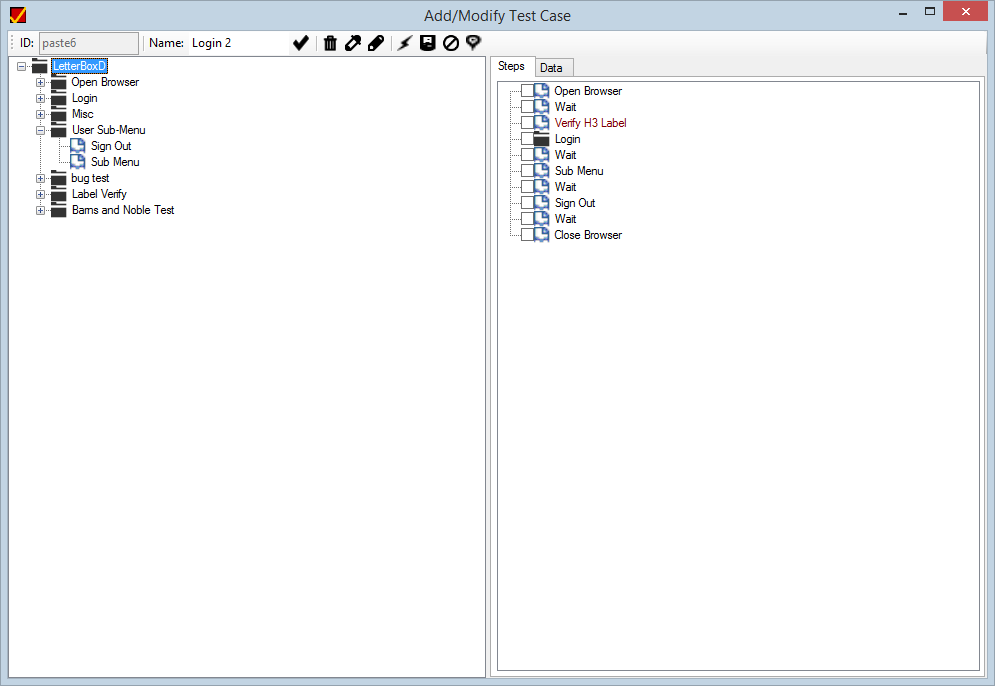
Task: Click the LetterBoxD root folder icon
Action: coord(39,66)
